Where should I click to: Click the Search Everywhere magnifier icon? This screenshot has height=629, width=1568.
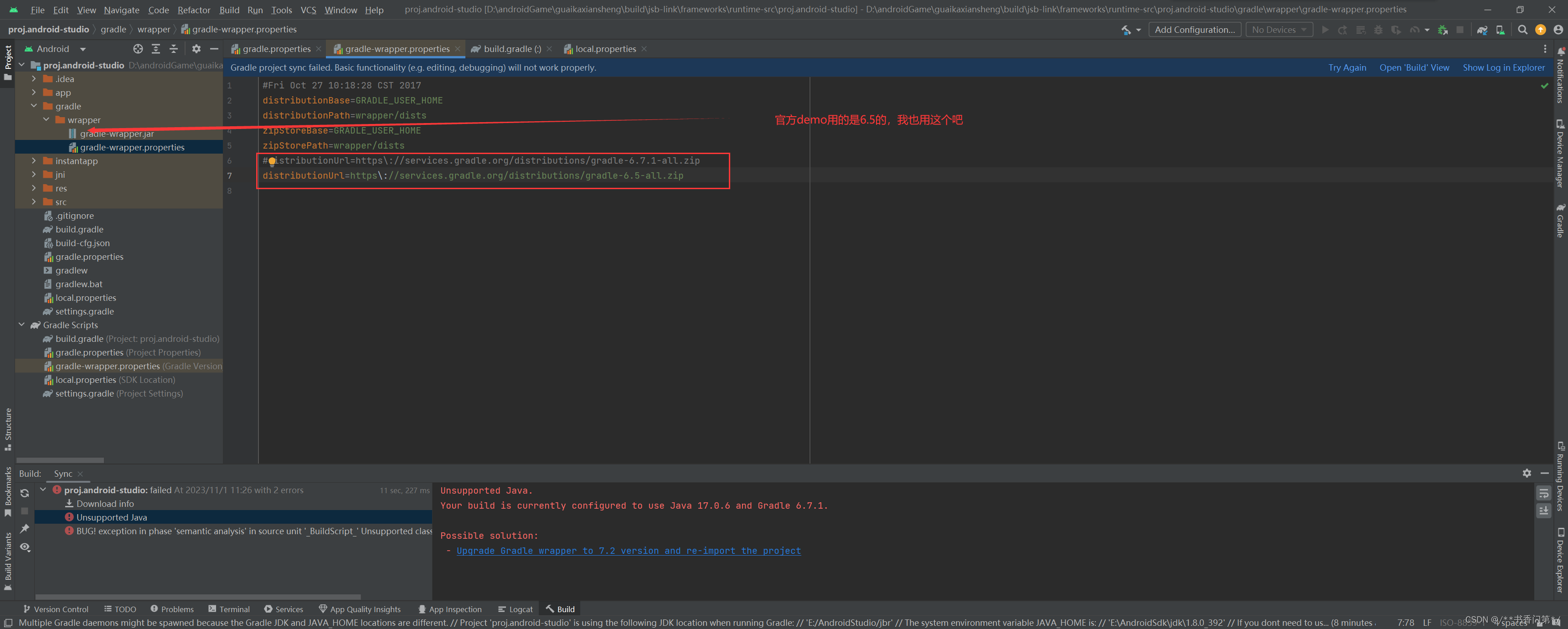pos(1522,30)
